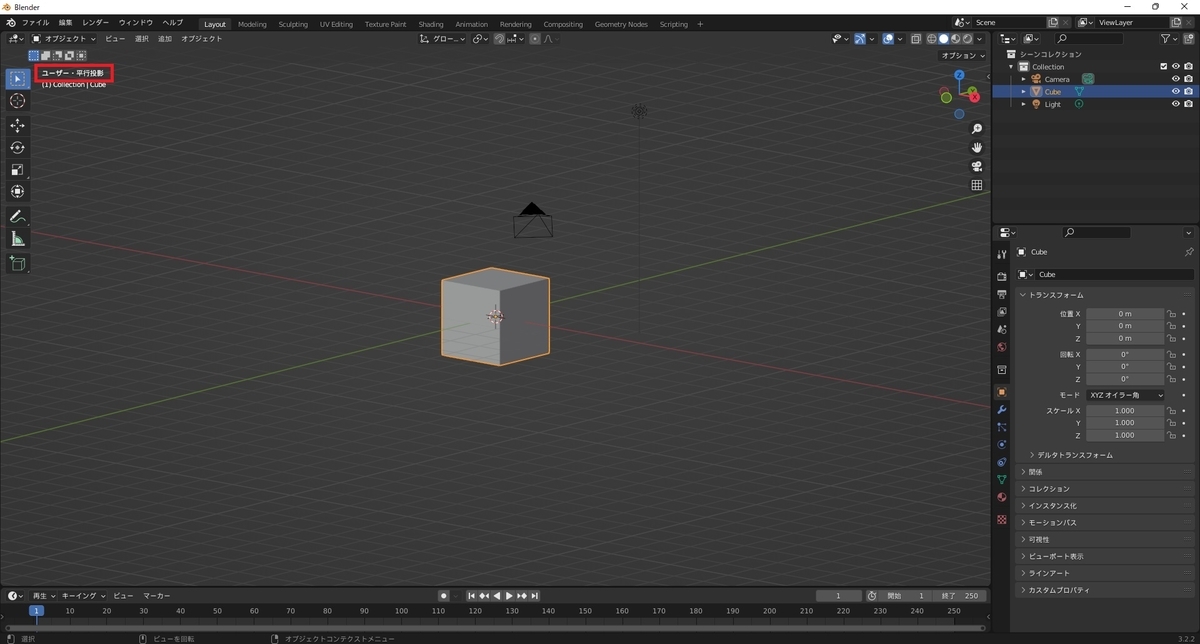The image size is (1200, 644).
Task: Open the Texture properties checker tab
Action: (x=1001, y=520)
